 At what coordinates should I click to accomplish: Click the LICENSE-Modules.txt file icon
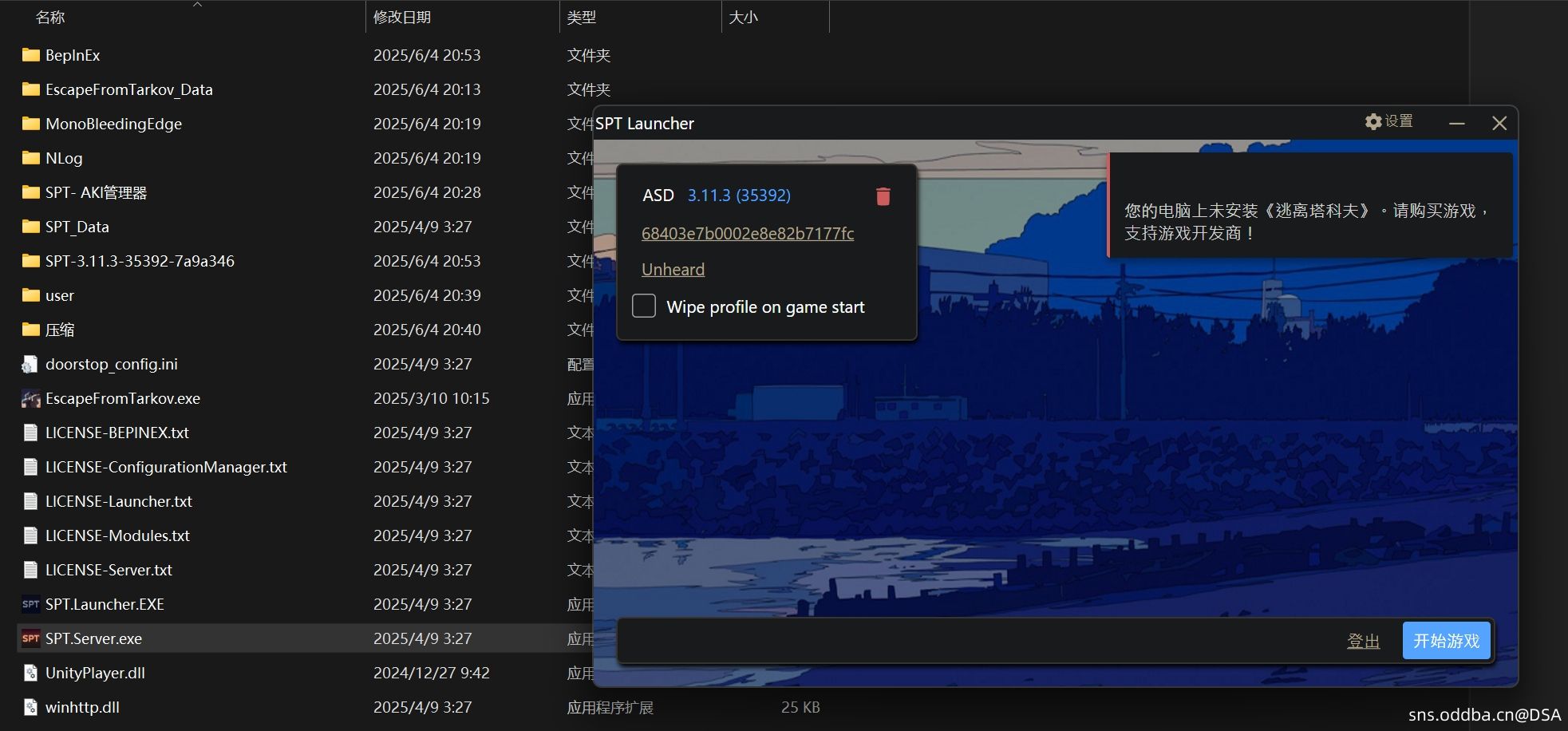pyautogui.click(x=30, y=535)
